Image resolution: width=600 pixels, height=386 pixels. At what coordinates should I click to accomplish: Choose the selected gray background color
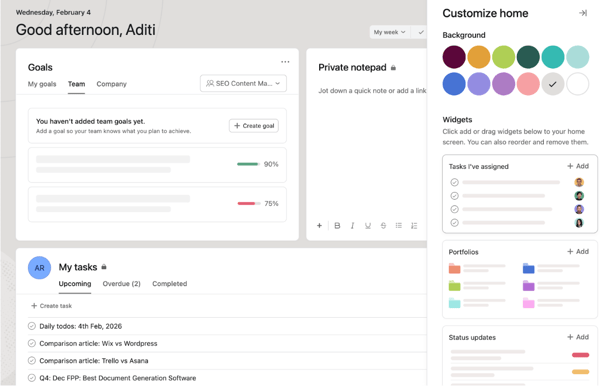[553, 84]
